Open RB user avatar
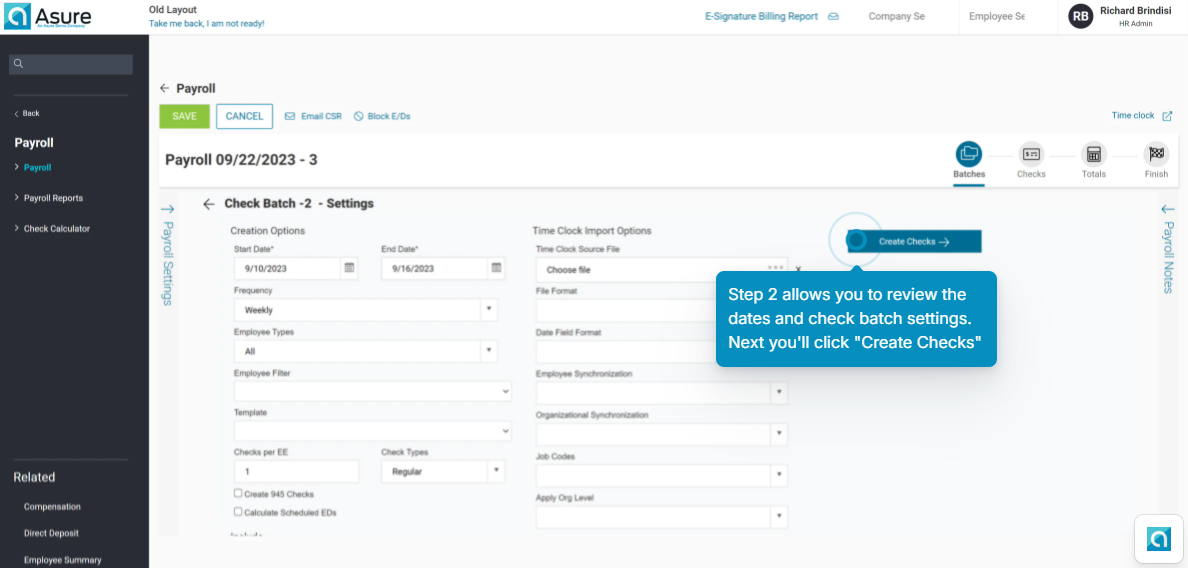The width and height of the screenshot is (1188, 568). (x=1080, y=16)
